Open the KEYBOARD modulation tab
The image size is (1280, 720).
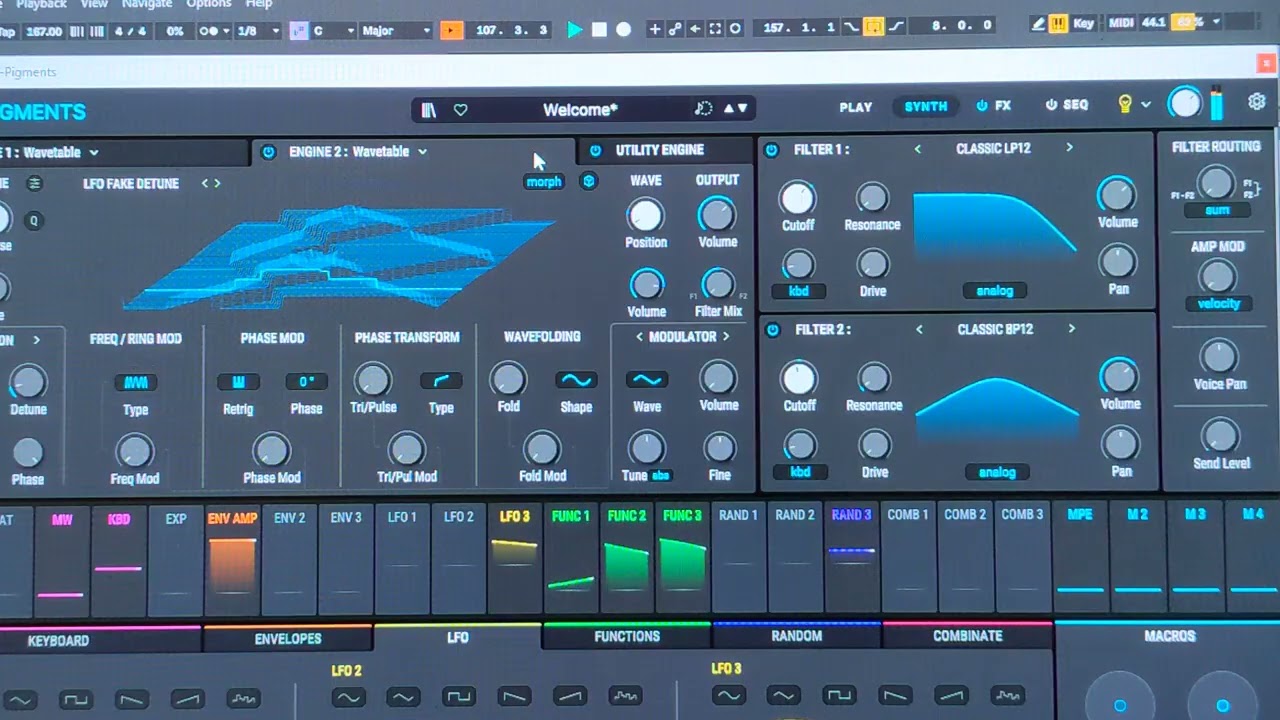tap(58, 640)
